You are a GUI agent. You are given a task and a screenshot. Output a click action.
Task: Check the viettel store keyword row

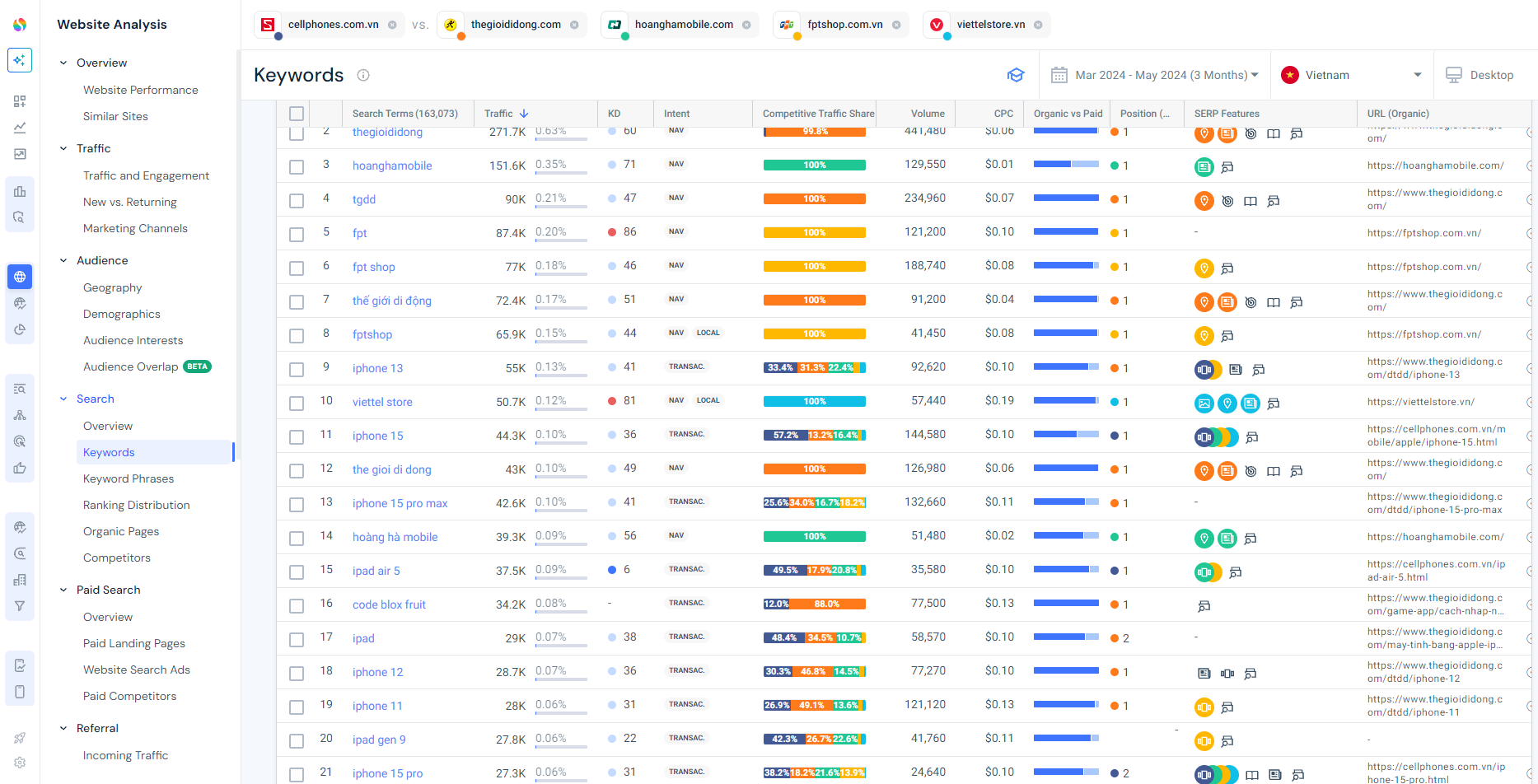pos(297,403)
